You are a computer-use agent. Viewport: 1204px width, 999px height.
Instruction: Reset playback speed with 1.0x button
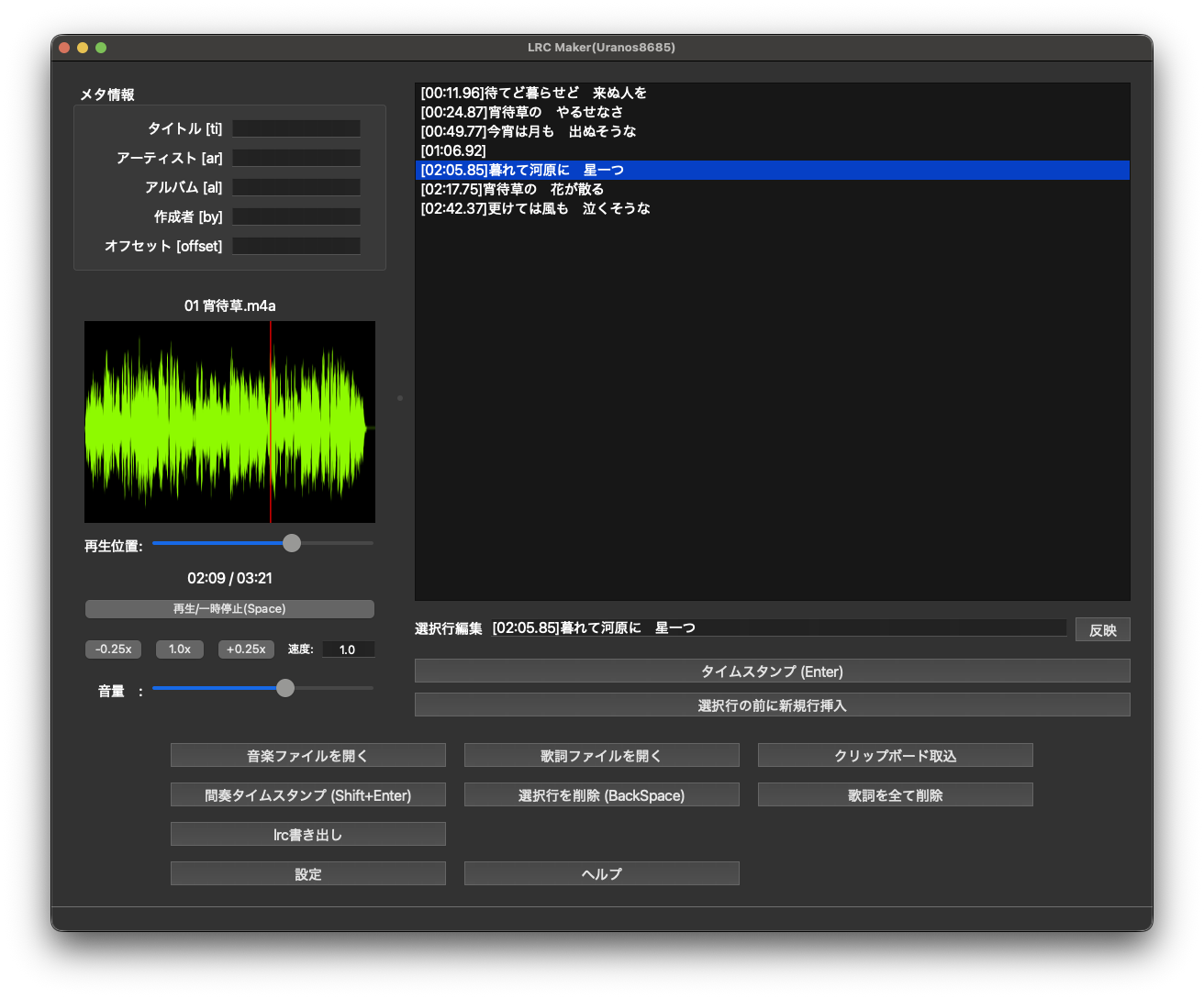pos(180,649)
